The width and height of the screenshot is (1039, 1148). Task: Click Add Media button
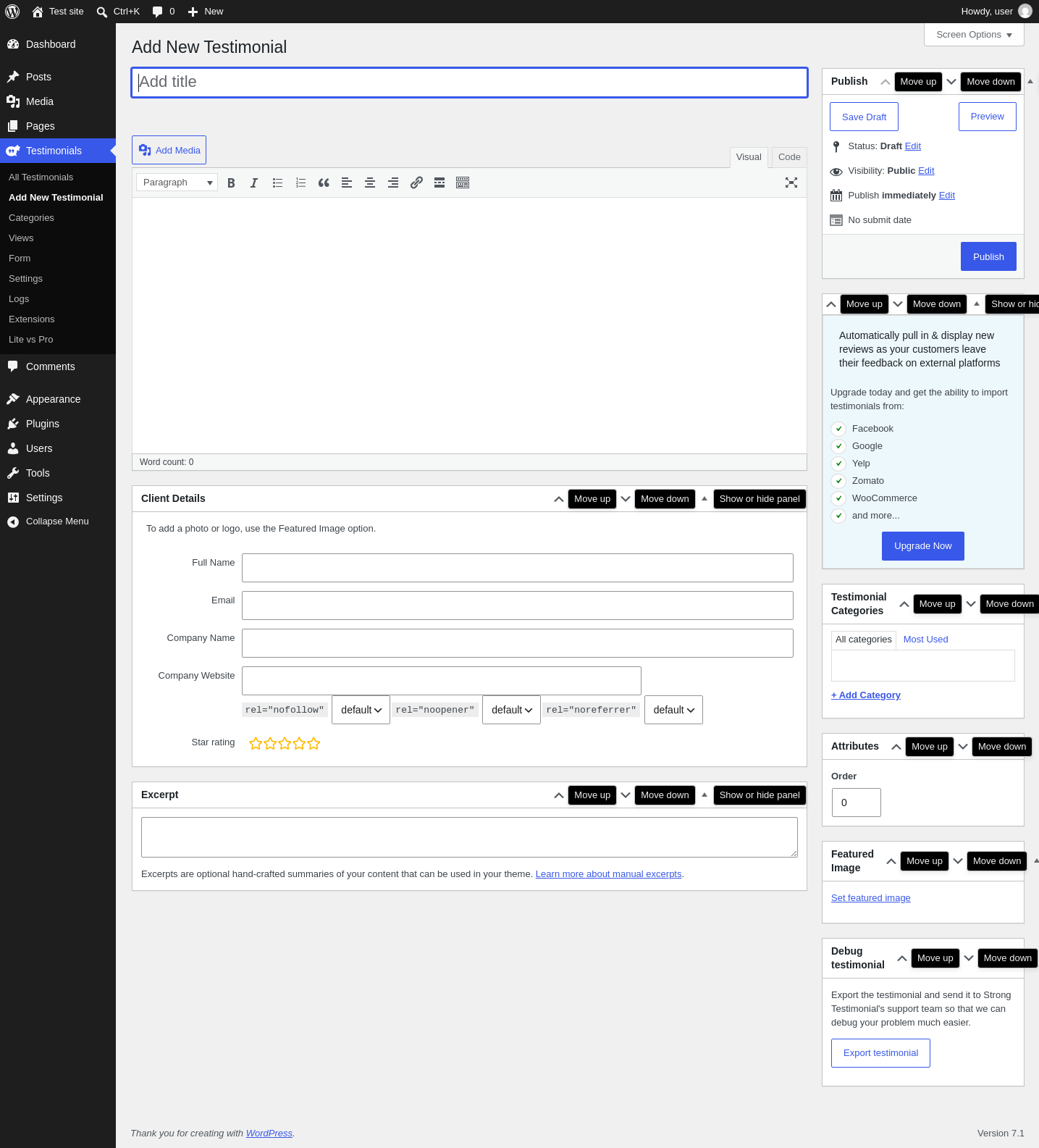(x=169, y=150)
